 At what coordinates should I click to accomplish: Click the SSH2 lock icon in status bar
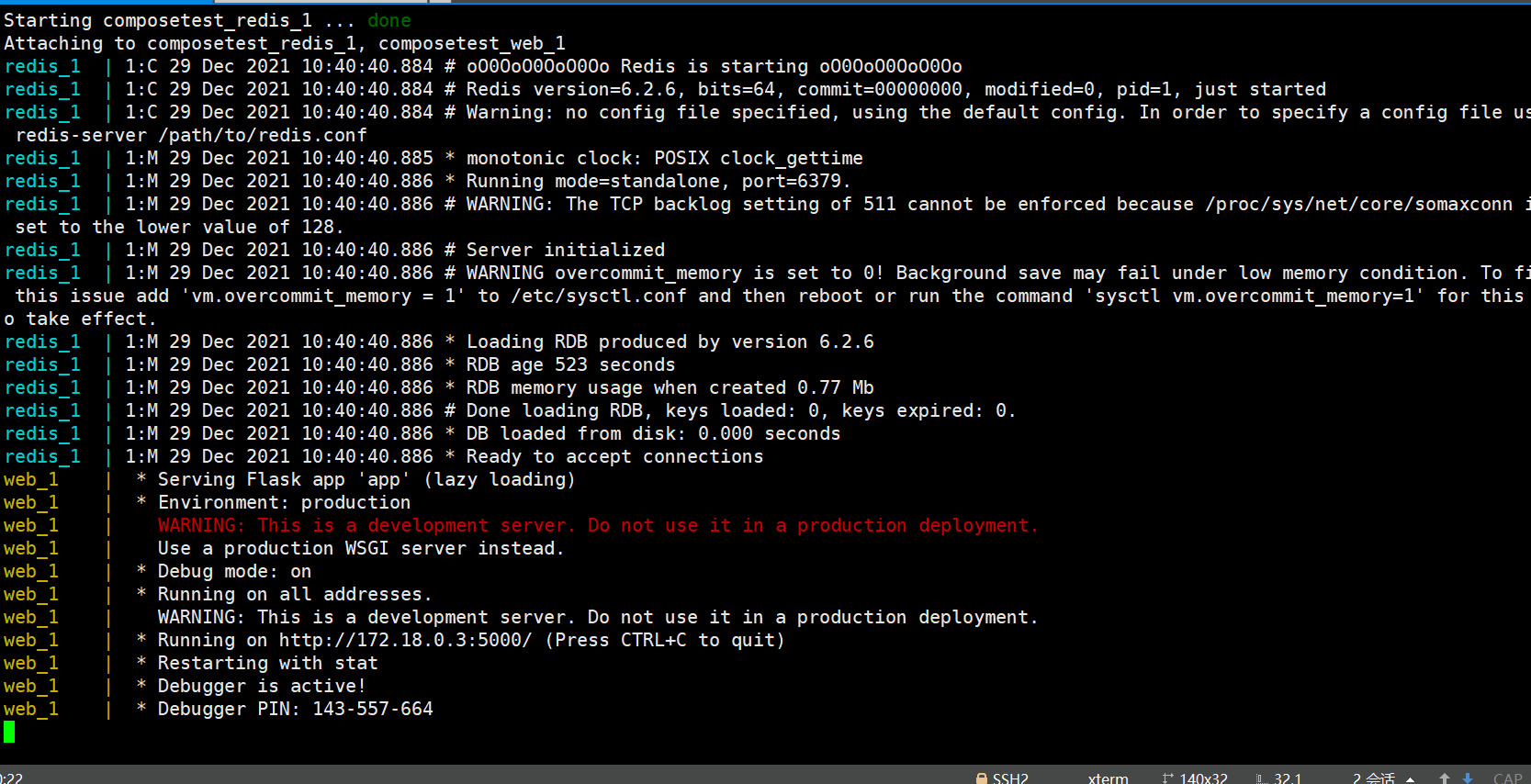pos(981,778)
